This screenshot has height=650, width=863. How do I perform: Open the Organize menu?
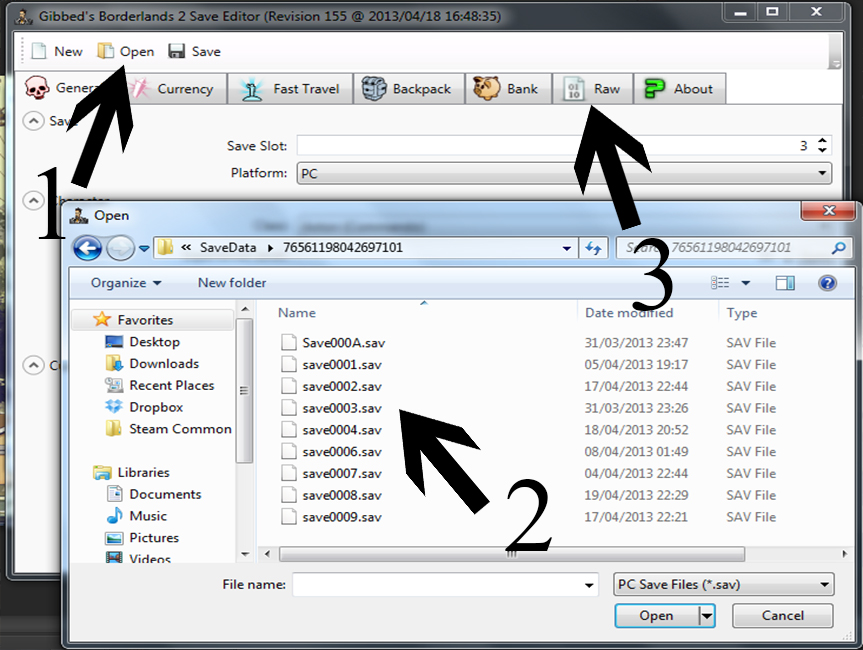click(x=125, y=283)
